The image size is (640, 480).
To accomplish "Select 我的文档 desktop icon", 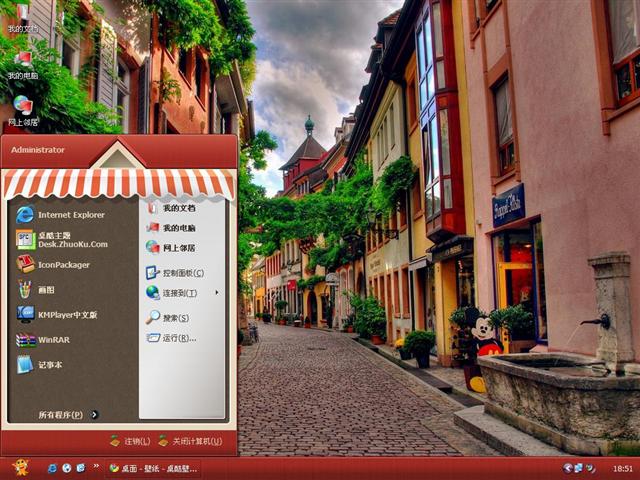I will click(23, 19).
